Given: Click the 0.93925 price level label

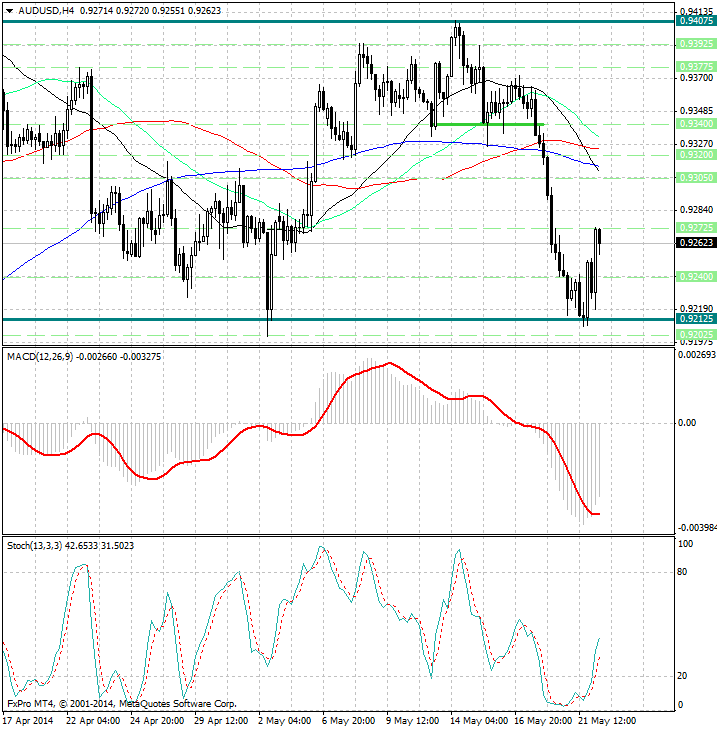Looking at the screenshot, I should click(696, 44).
